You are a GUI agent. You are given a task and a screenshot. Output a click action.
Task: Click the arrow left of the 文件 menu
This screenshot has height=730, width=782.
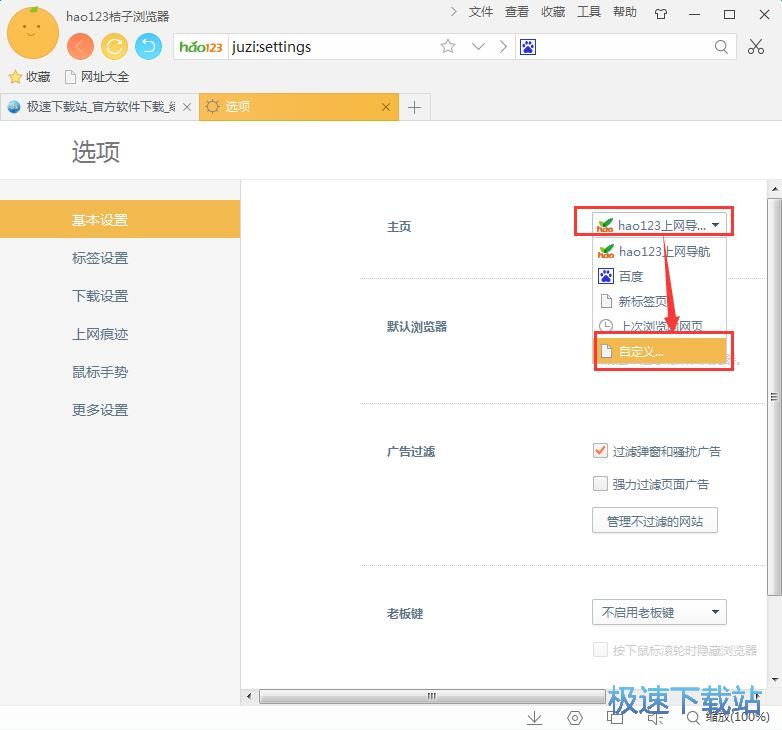(453, 12)
